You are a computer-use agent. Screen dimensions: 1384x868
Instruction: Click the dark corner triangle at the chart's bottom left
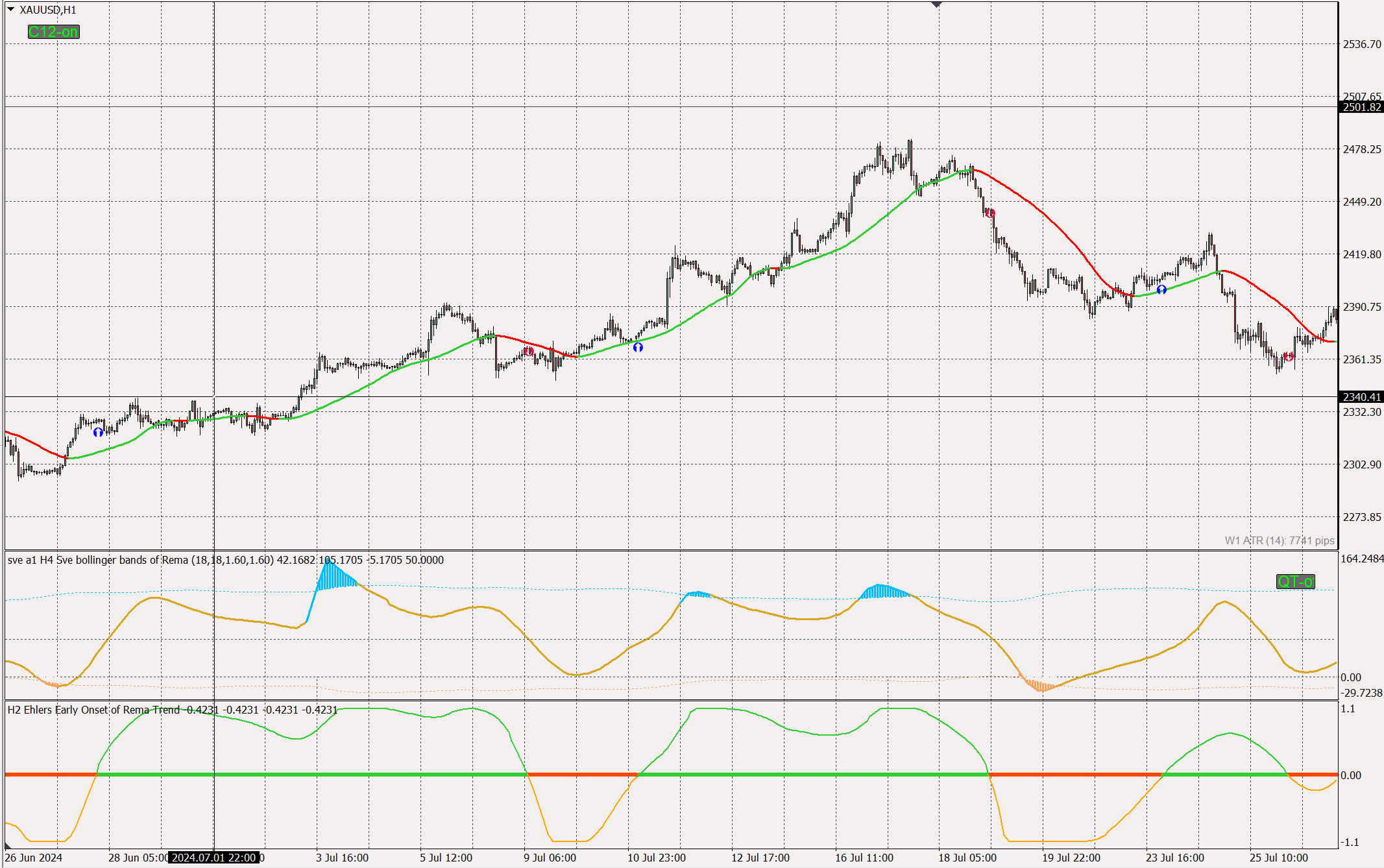point(8,845)
